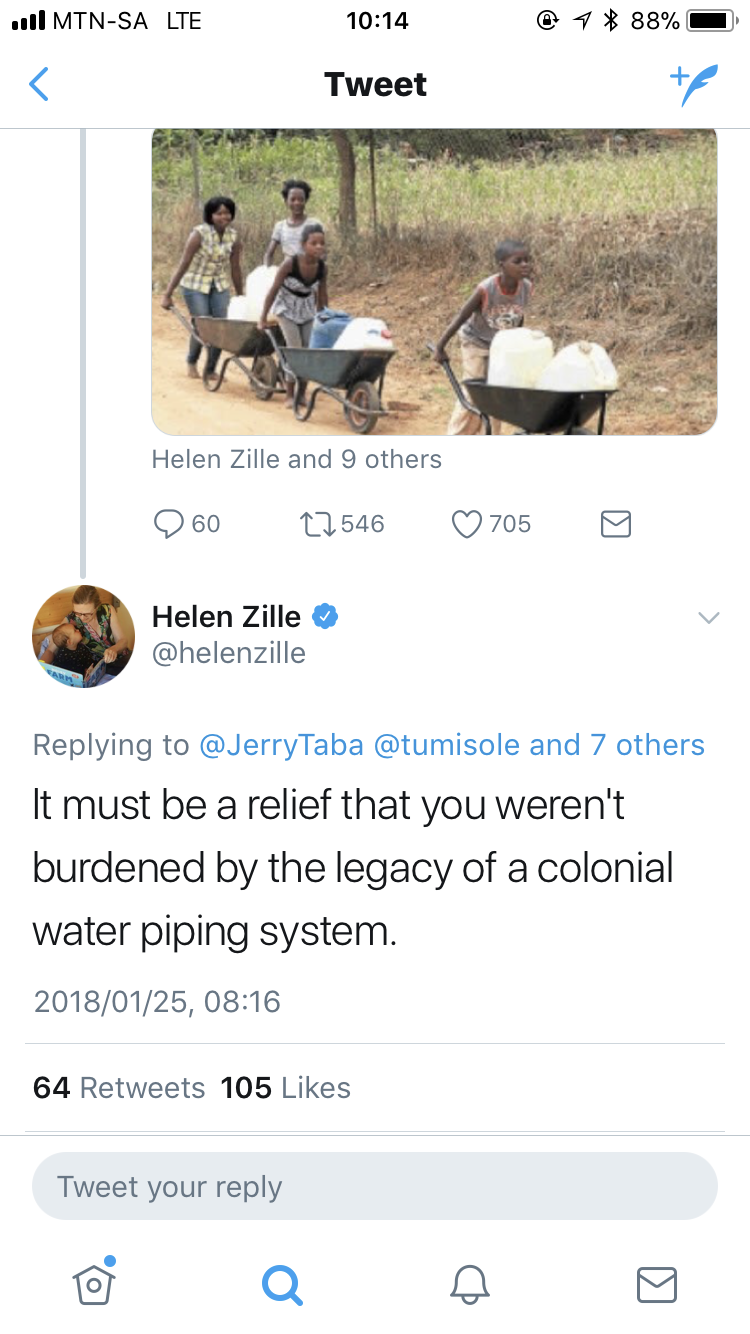This screenshot has width=750, height=1334.
Task: Open Direct Messages envelope tab
Action: tap(657, 1282)
